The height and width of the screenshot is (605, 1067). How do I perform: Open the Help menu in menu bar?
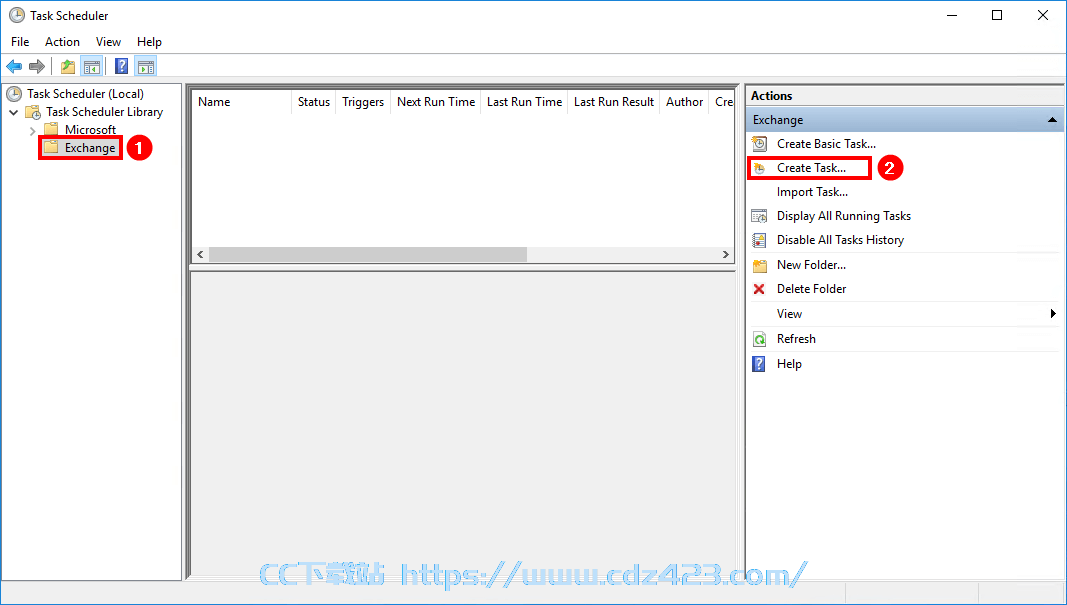pyautogui.click(x=149, y=42)
